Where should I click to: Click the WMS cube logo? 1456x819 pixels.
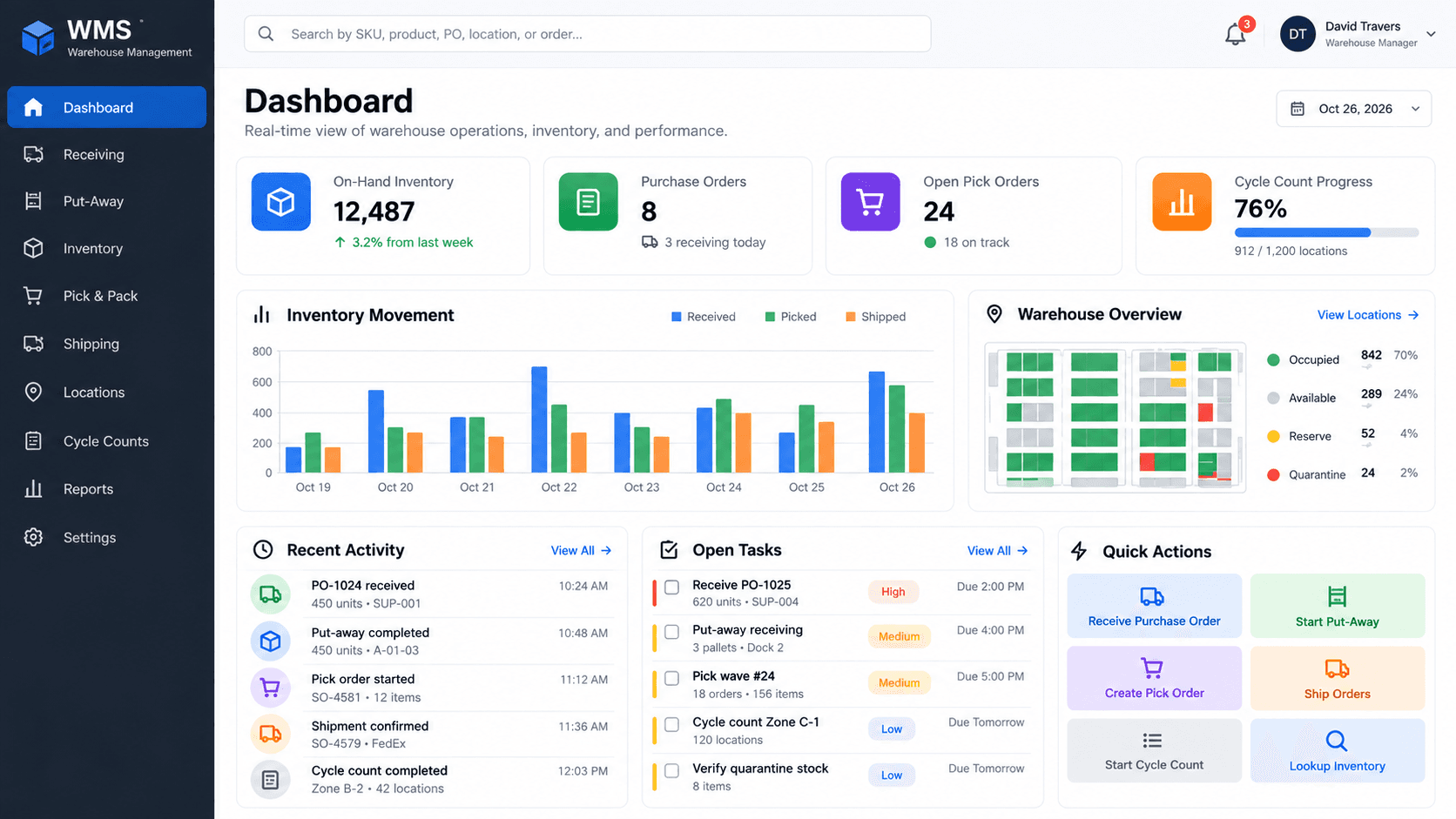37,37
